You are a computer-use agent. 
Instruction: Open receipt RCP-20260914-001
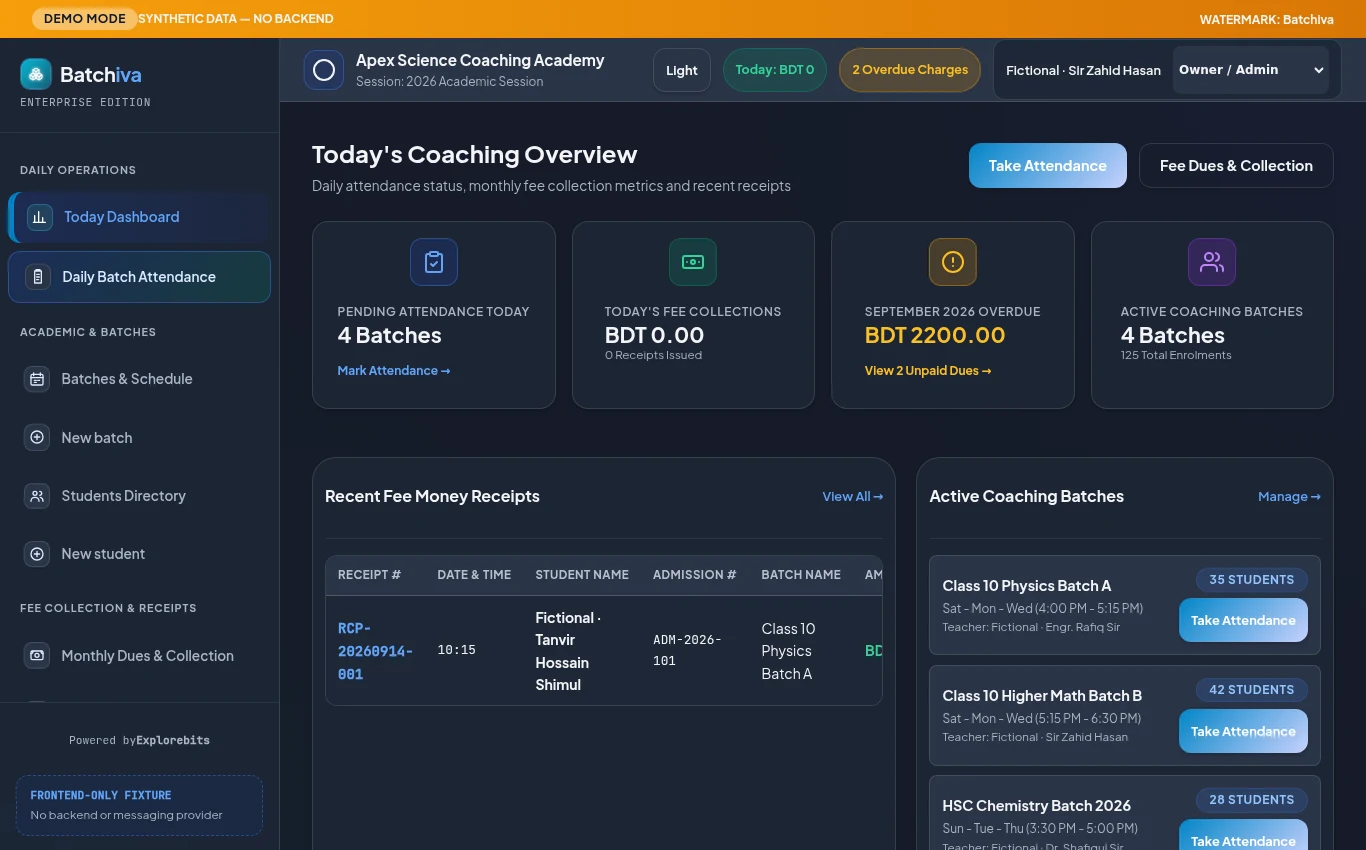375,651
